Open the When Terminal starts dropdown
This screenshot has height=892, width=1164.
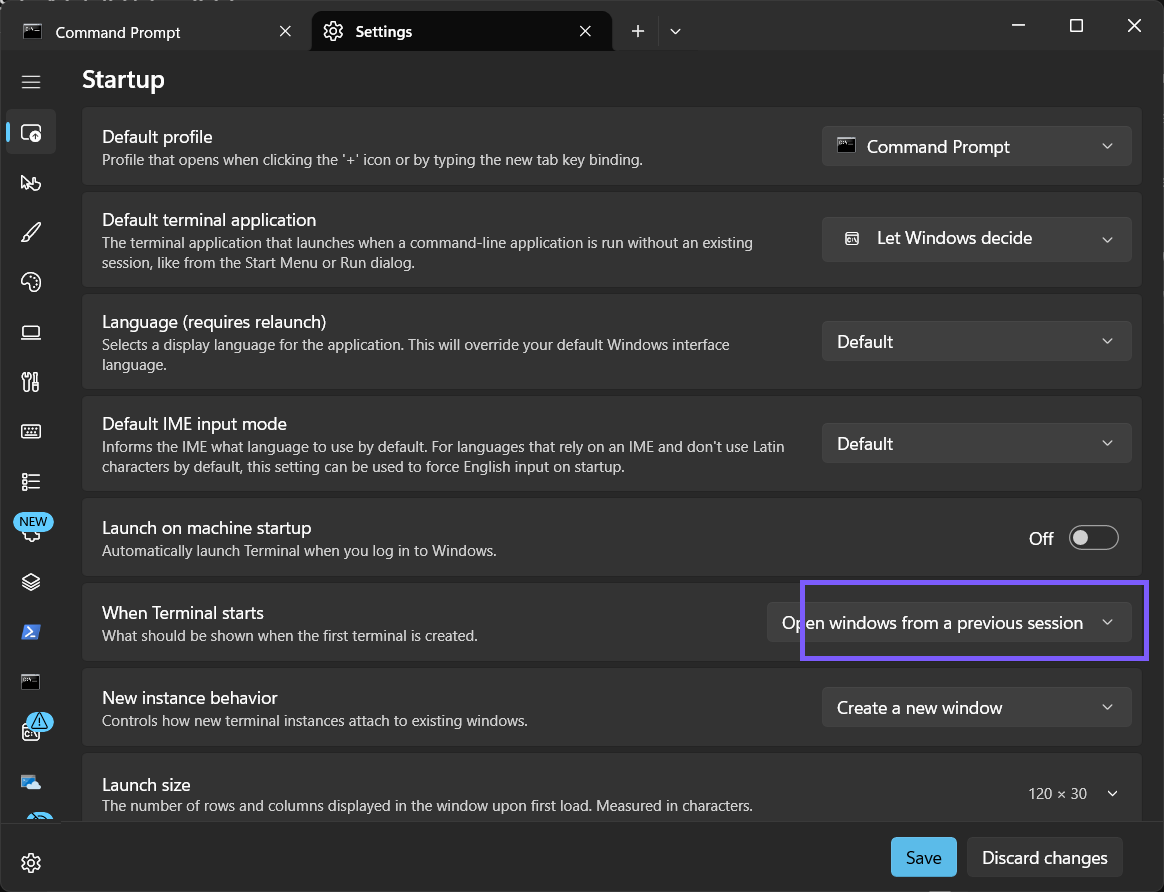(949, 622)
